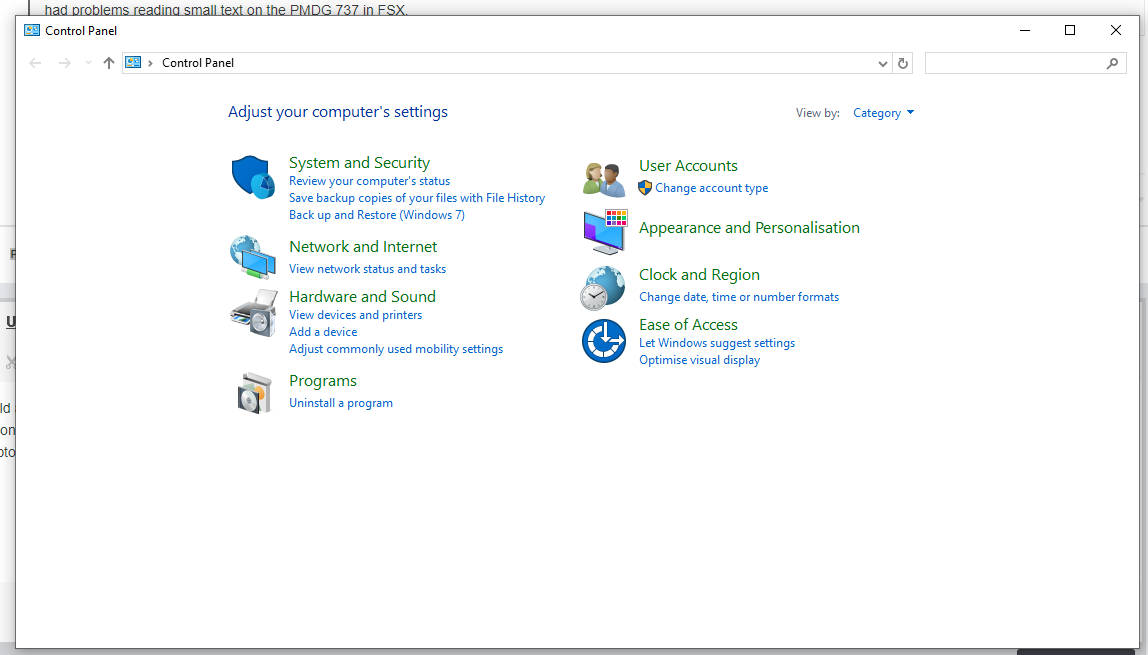Open the recent locations dropdown arrow

point(88,63)
